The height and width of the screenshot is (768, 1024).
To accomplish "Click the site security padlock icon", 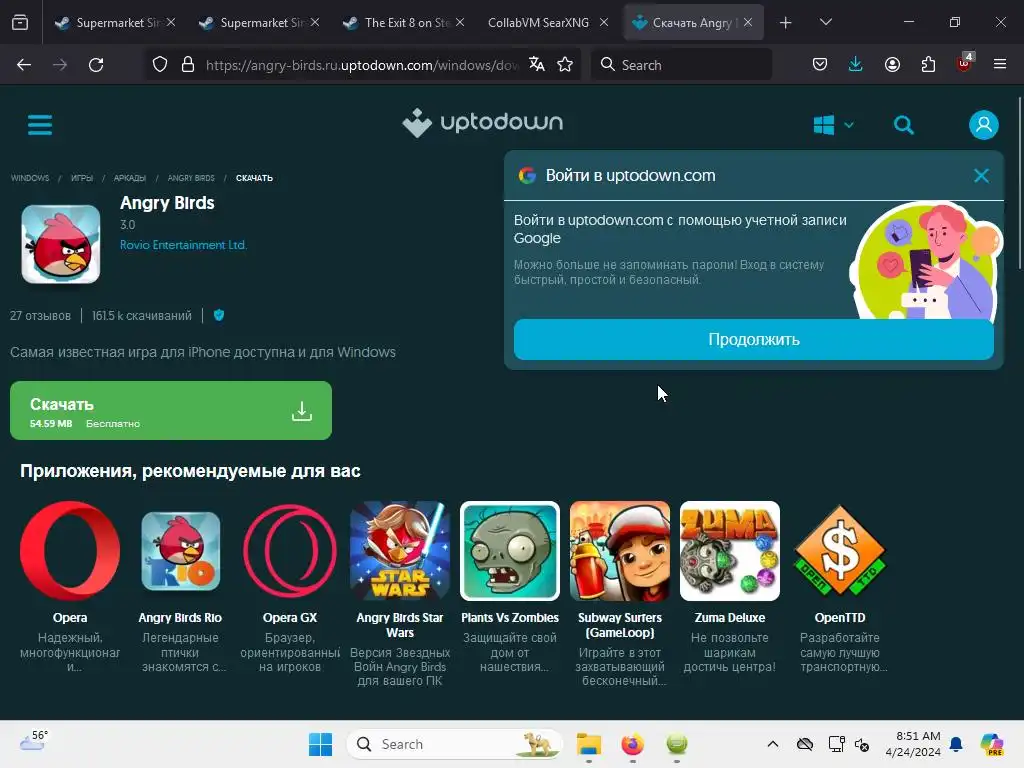I will (188, 65).
